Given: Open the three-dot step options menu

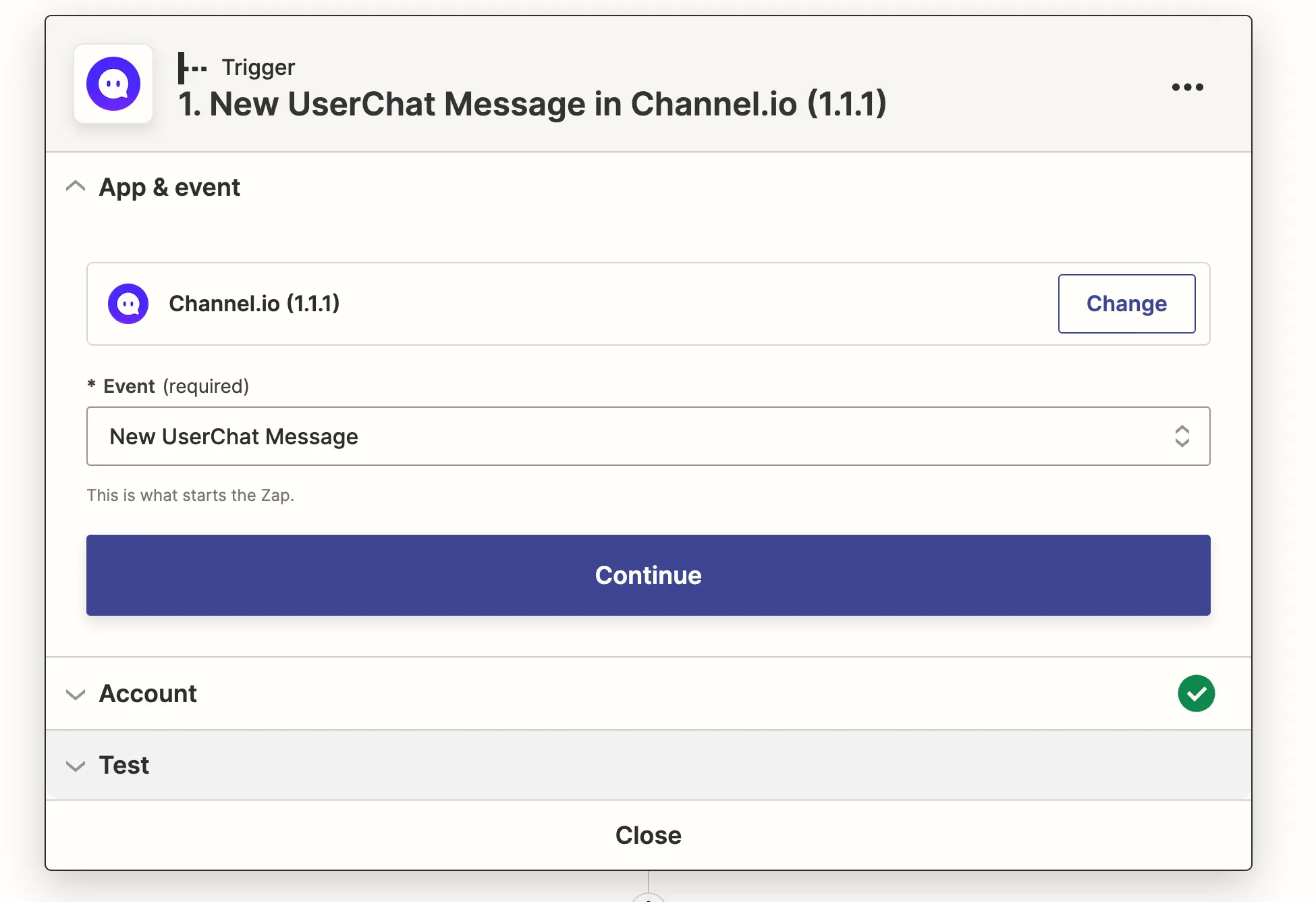Looking at the screenshot, I should [1187, 87].
